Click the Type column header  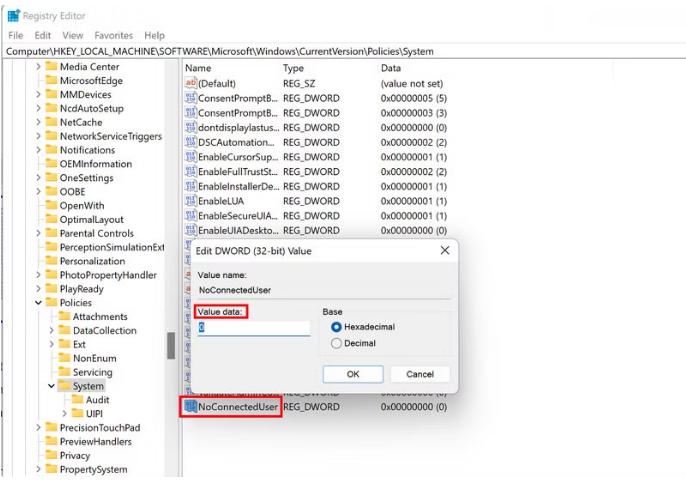coord(293,68)
